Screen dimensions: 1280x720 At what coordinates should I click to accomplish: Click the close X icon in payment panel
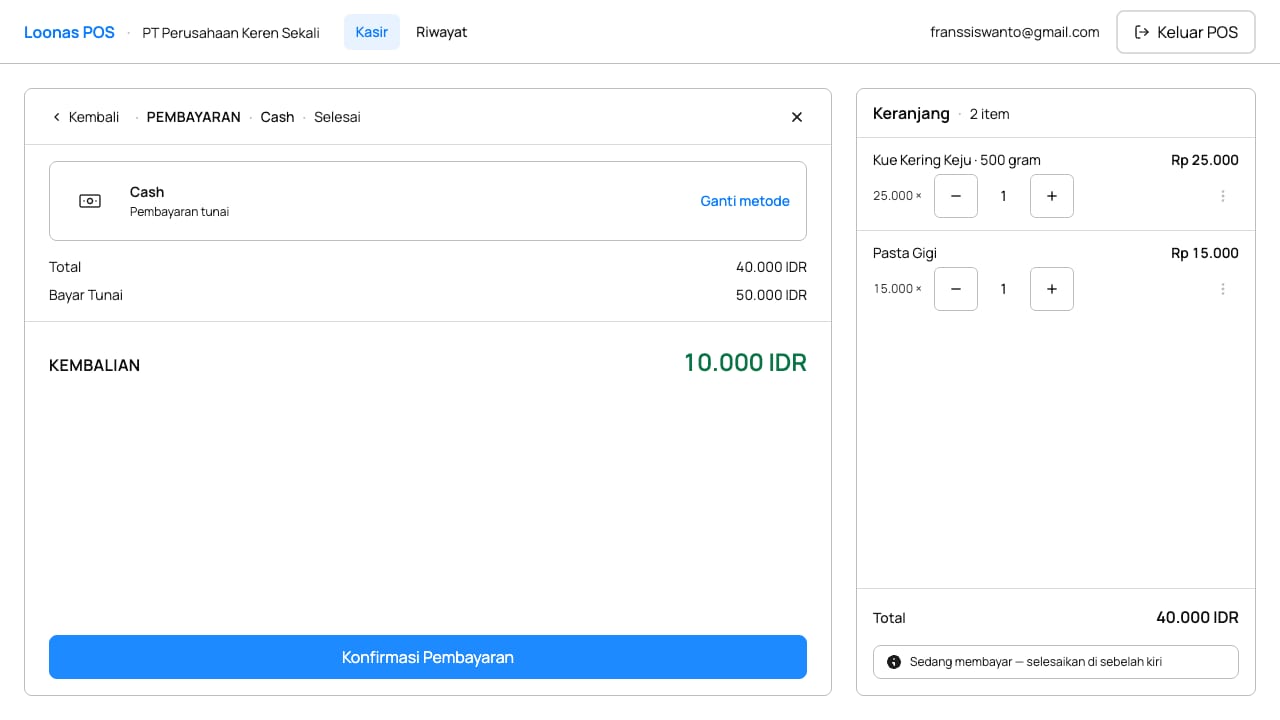pos(797,117)
